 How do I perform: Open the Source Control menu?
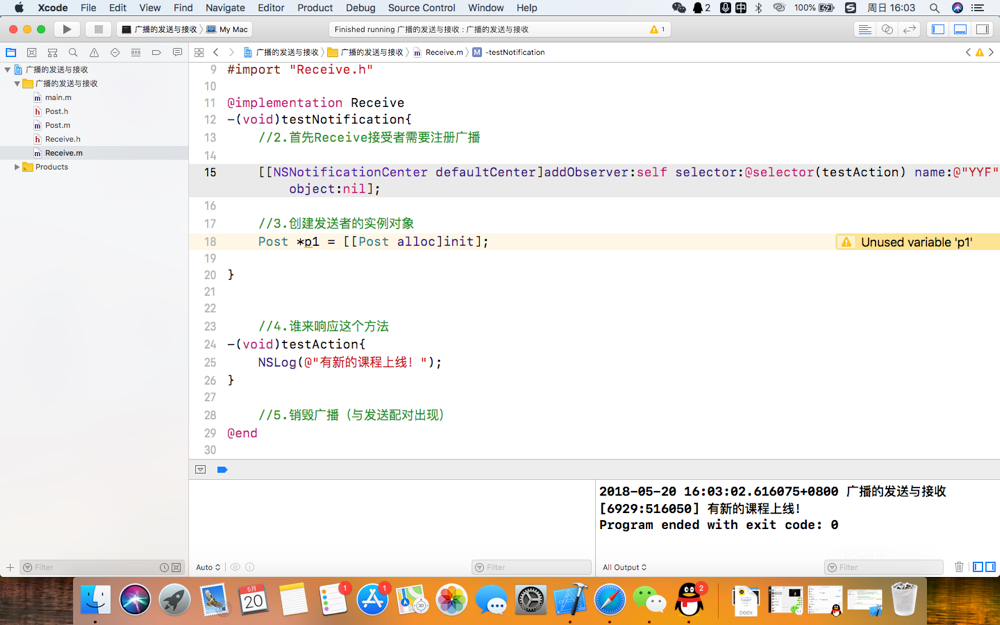(421, 8)
